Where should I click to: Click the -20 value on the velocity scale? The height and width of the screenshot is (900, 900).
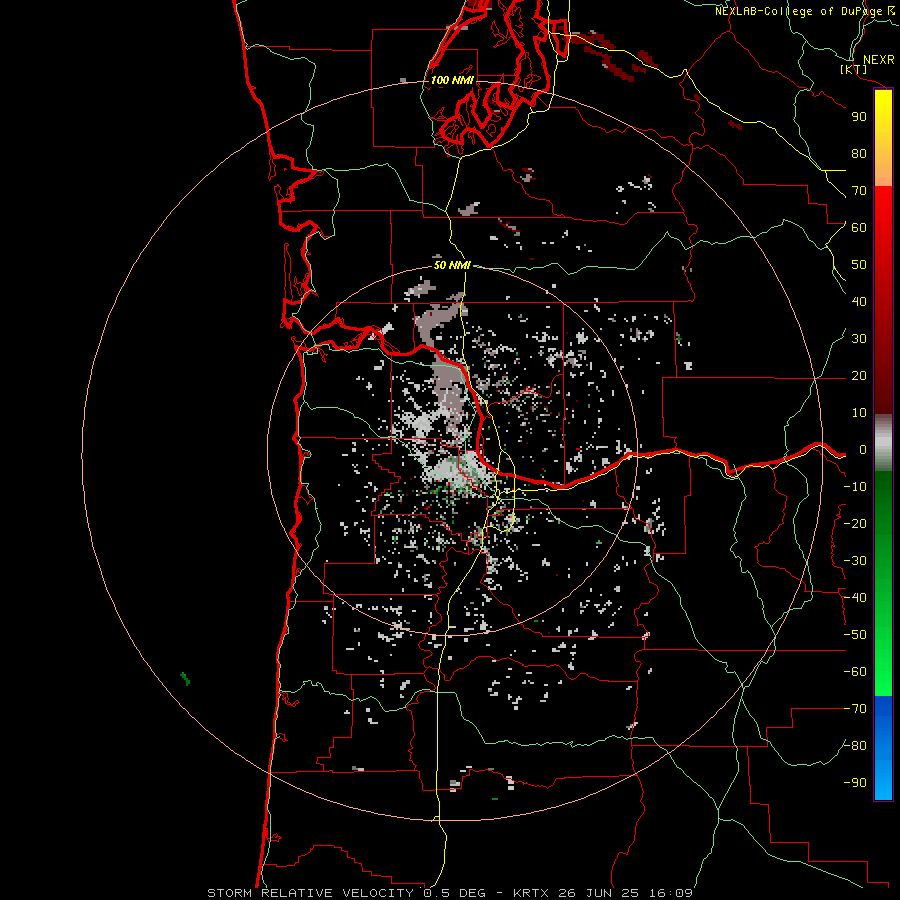pyautogui.click(x=855, y=523)
